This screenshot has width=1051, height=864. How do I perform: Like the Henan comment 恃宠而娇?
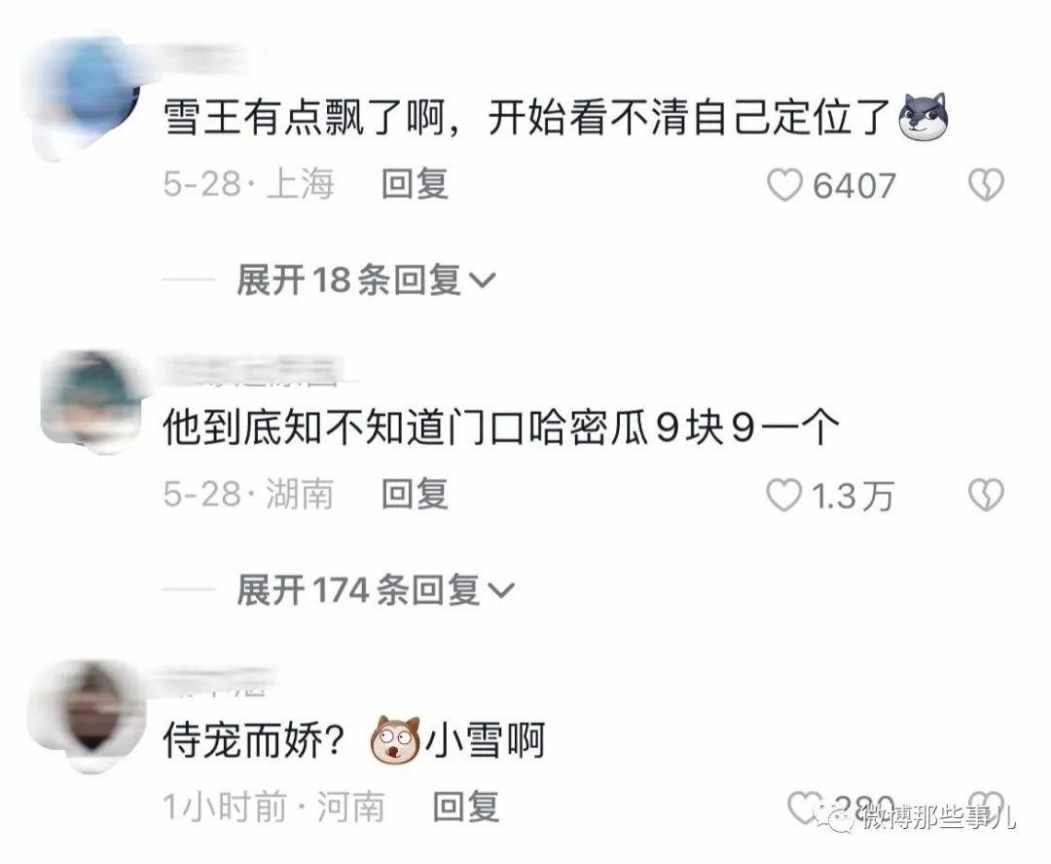click(804, 807)
